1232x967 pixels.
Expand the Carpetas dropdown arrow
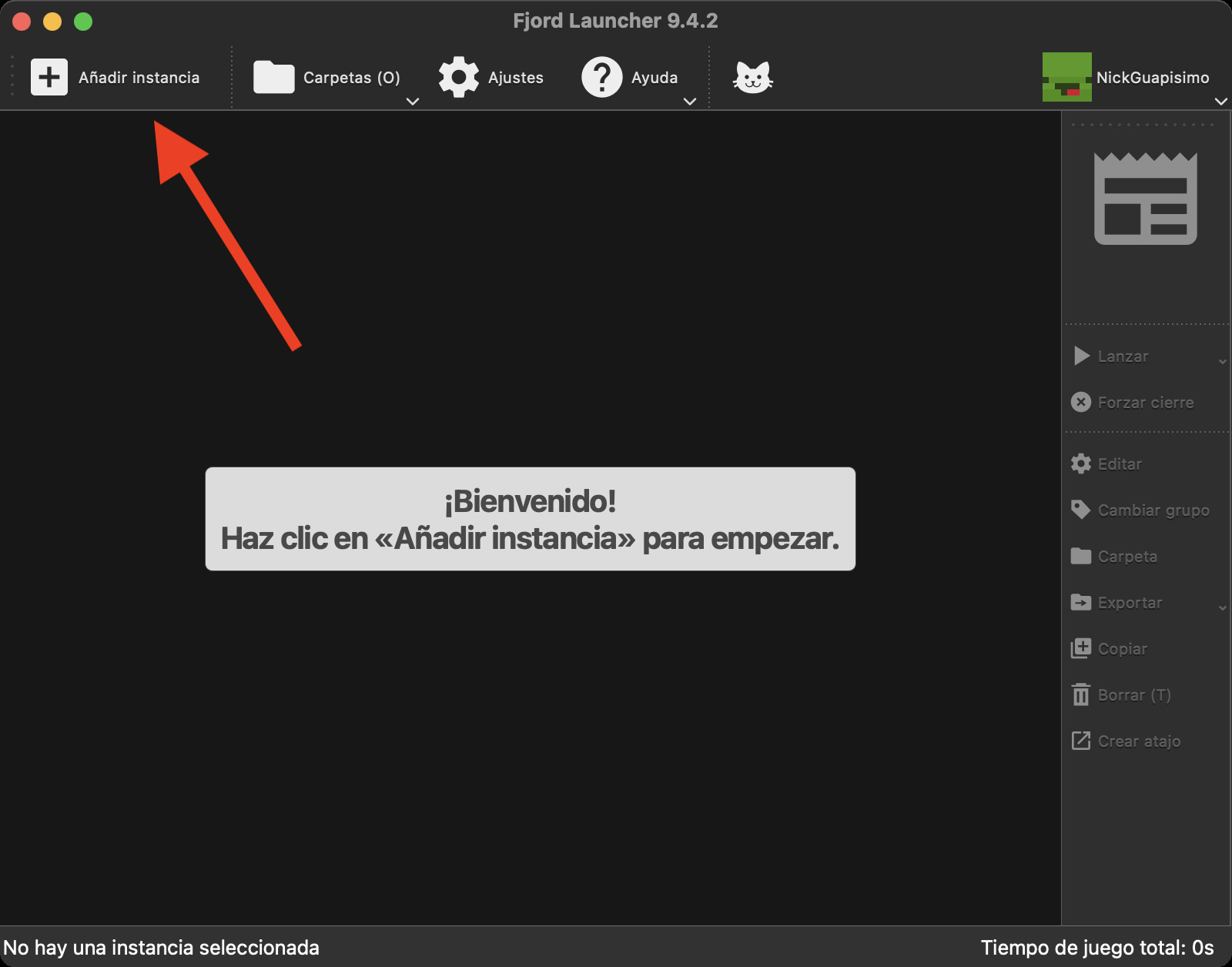(x=413, y=101)
